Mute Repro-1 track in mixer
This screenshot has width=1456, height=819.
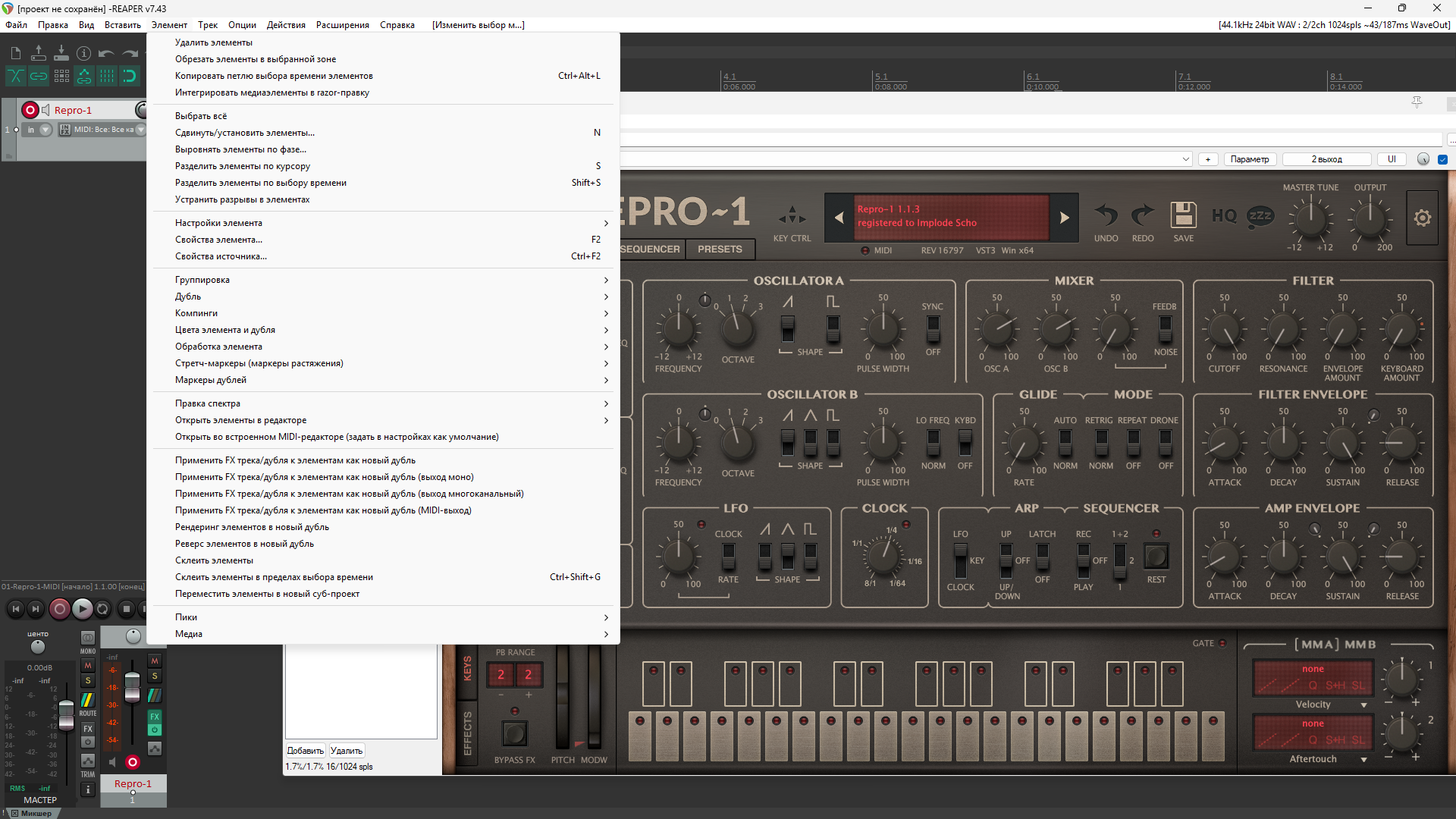(x=155, y=661)
